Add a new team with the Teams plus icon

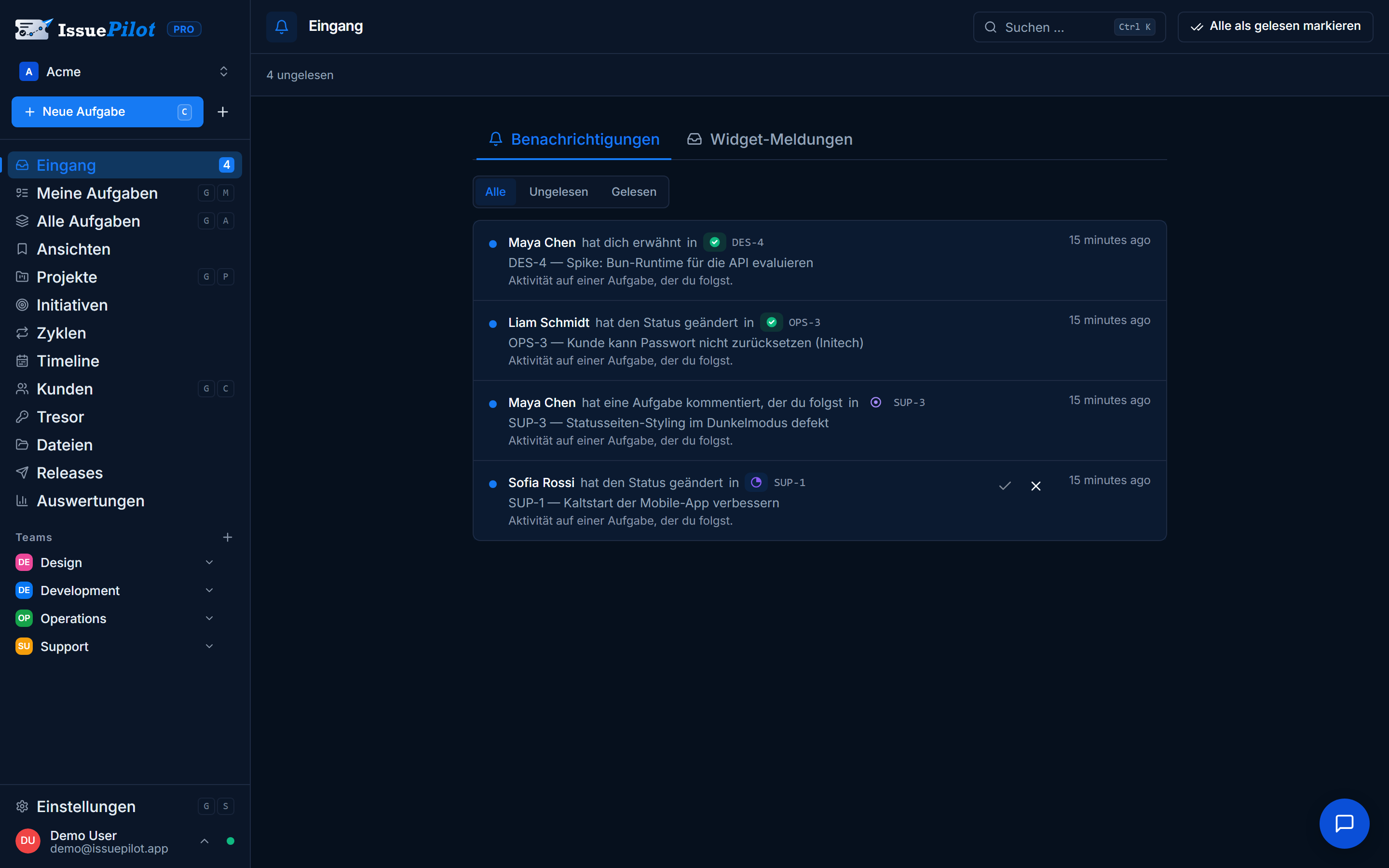coord(227,537)
